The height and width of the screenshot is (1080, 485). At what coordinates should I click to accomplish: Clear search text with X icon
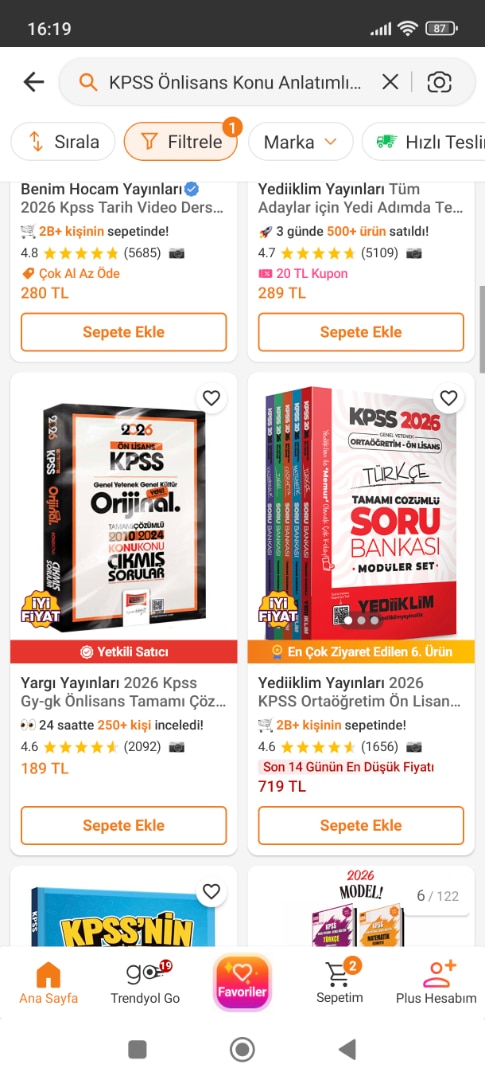tap(390, 82)
